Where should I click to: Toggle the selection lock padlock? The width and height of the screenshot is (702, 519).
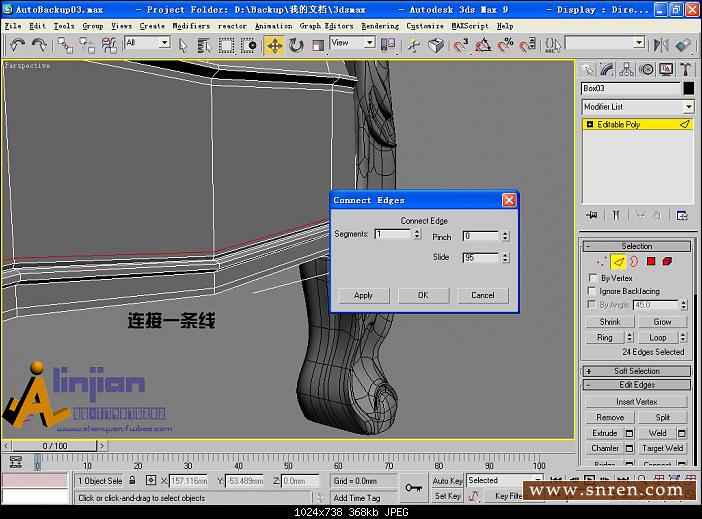point(132,480)
